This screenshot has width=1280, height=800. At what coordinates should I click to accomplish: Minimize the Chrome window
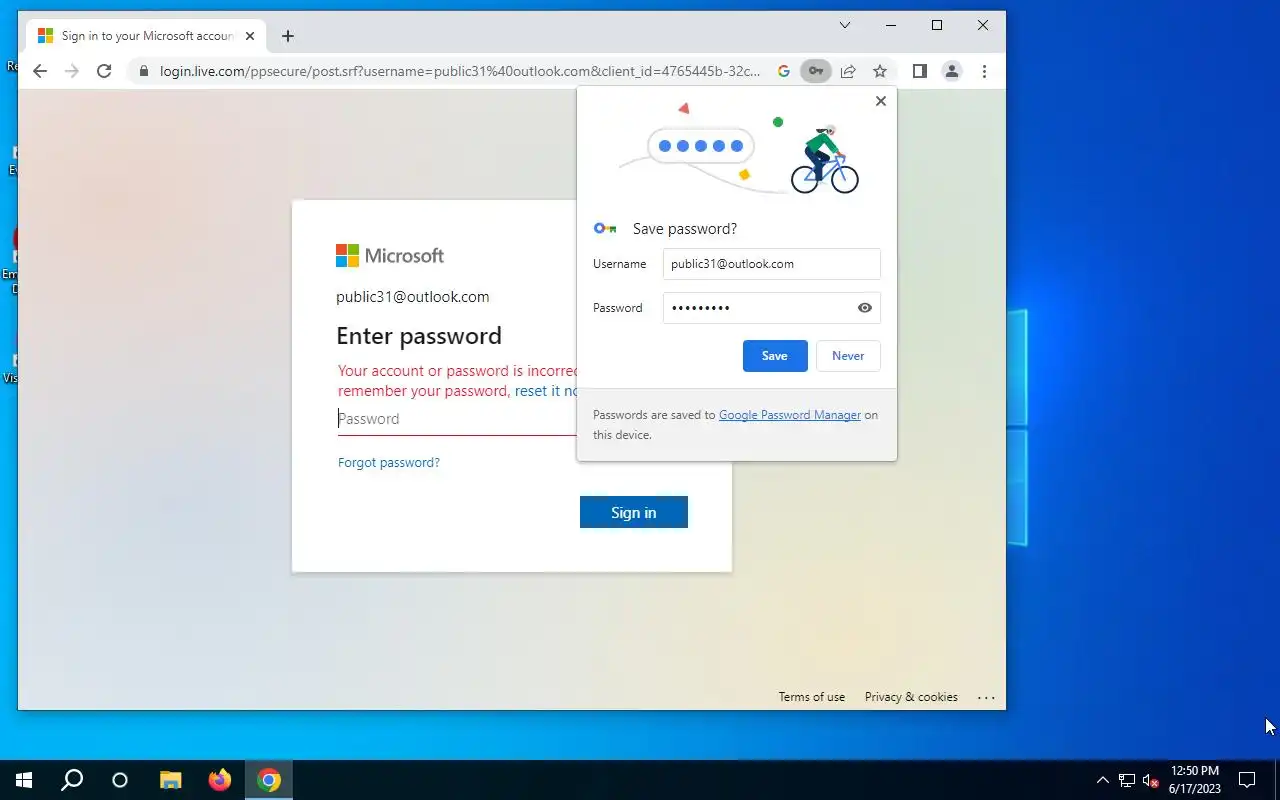891,25
